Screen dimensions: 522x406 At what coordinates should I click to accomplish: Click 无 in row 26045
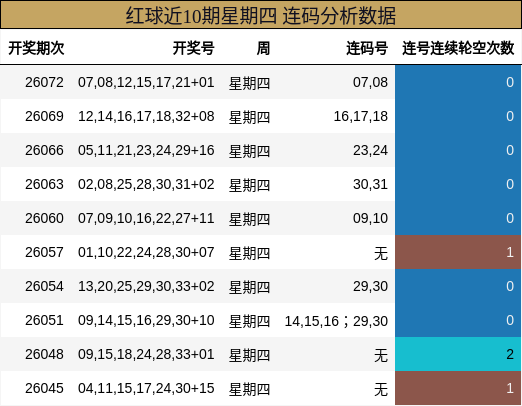[x=381, y=389]
